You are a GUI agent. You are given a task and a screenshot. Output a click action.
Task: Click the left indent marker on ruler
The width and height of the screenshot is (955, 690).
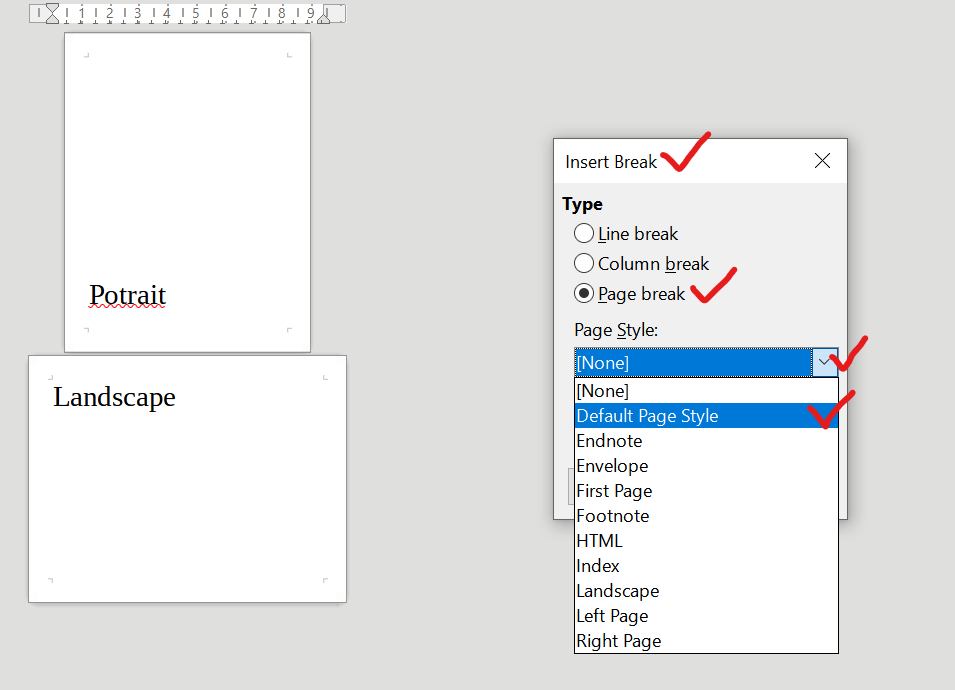[x=52, y=13]
